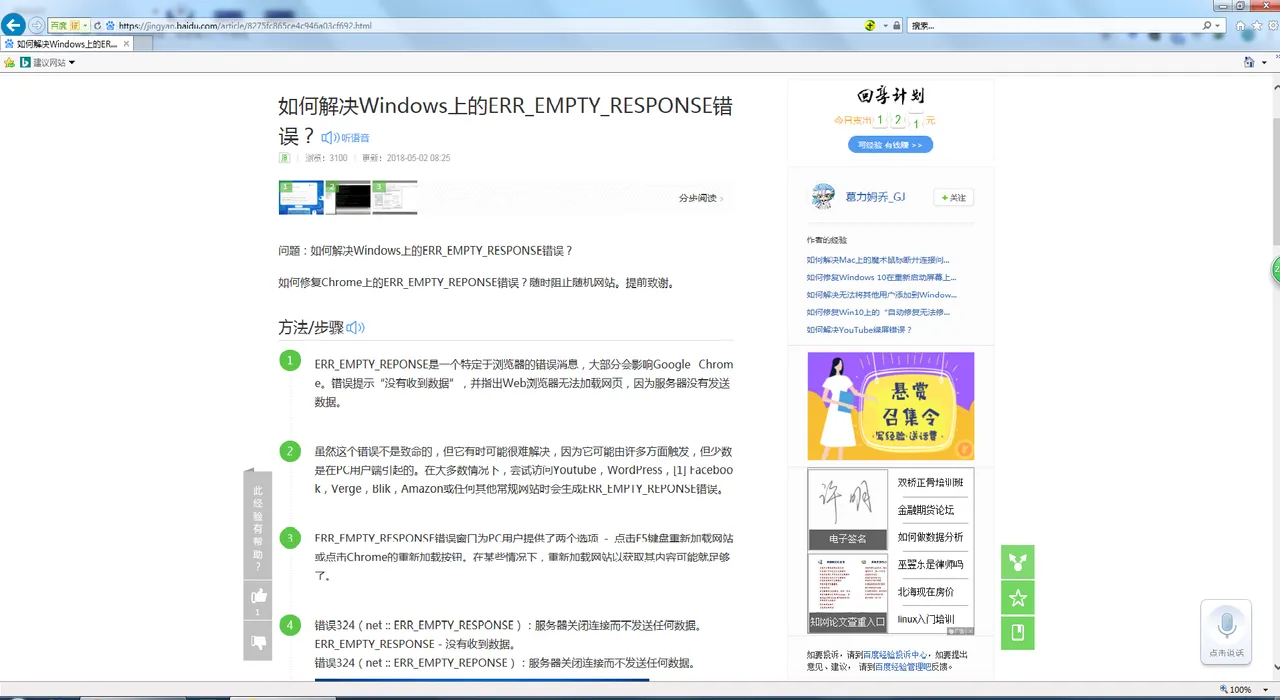Open ad link linux入门培训
Screen dimensions: 1280x700
pyautogui.click(x=926, y=620)
